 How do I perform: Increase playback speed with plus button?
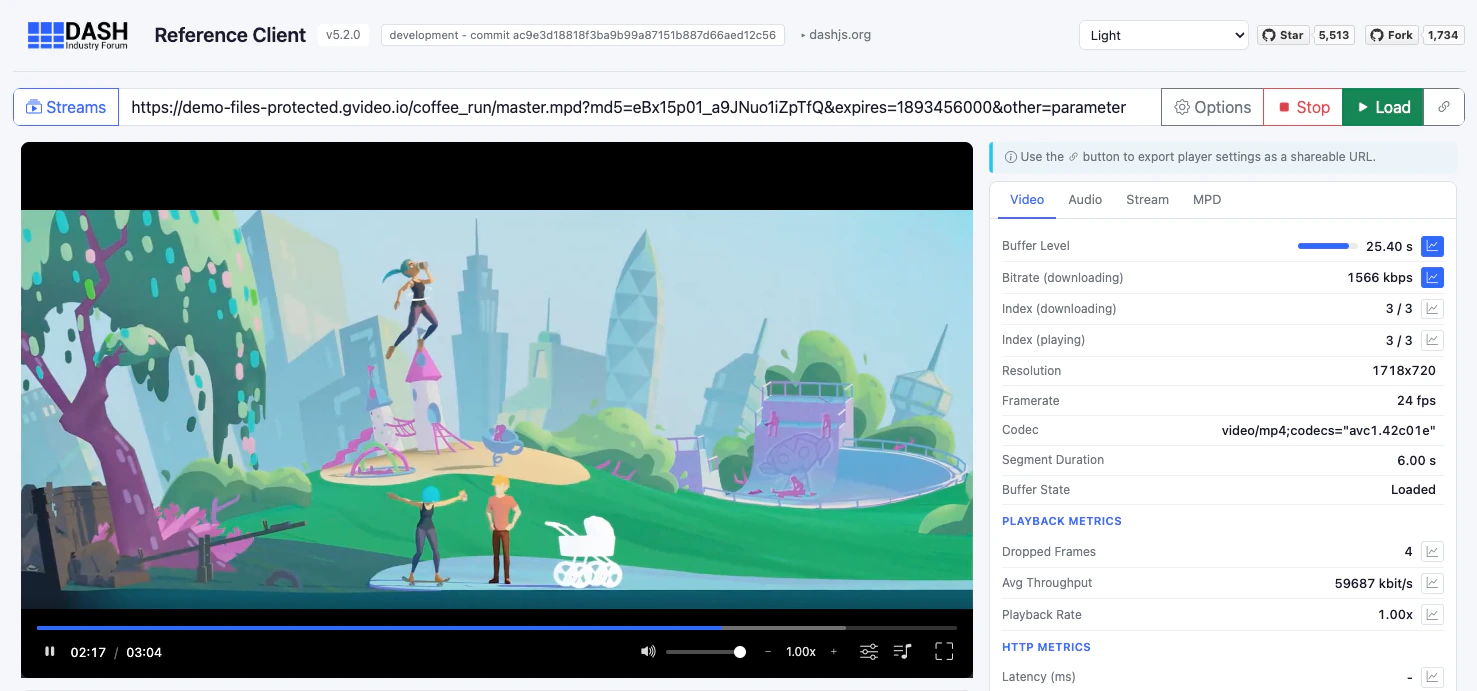coord(833,652)
